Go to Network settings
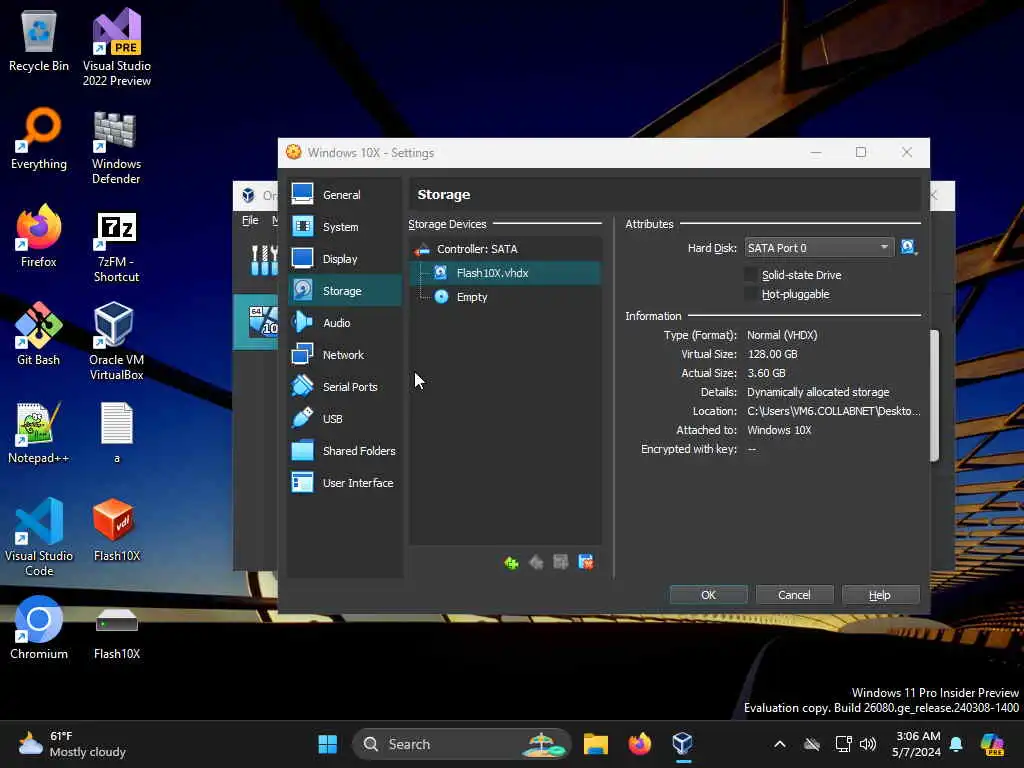 coord(345,355)
